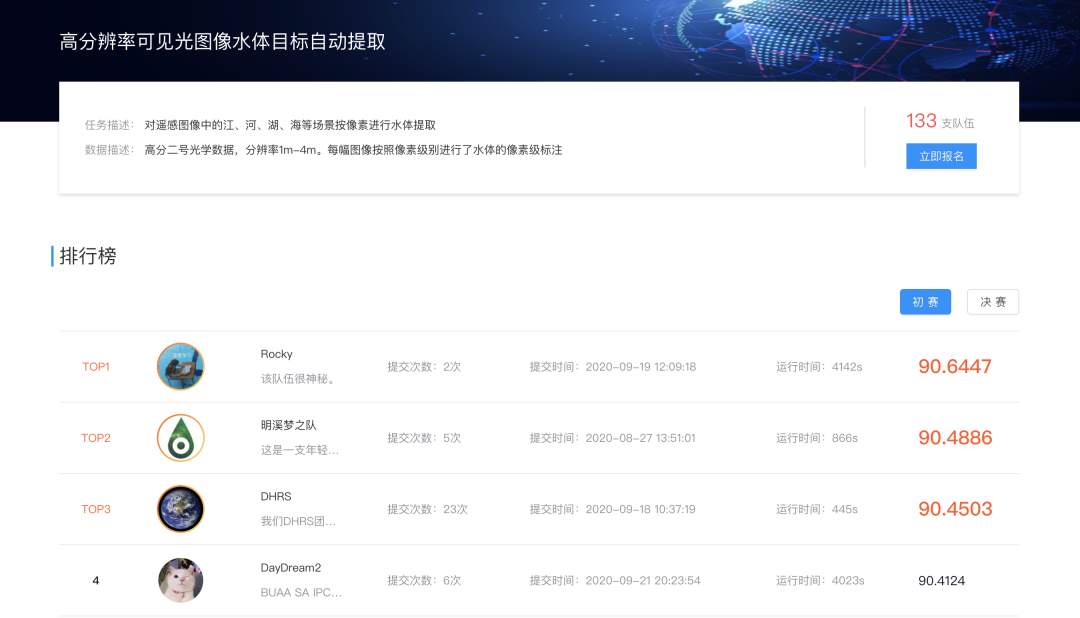Select team name DayDream2
Screen dimensions: 1080x618
click(x=291, y=568)
